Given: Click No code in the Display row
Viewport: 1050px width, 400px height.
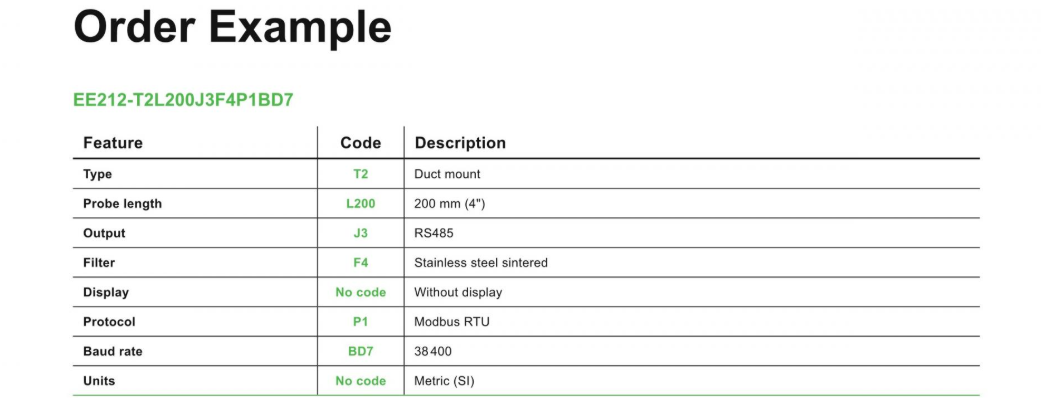Looking at the screenshot, I should pyautogui.click(x=360, y=292).
